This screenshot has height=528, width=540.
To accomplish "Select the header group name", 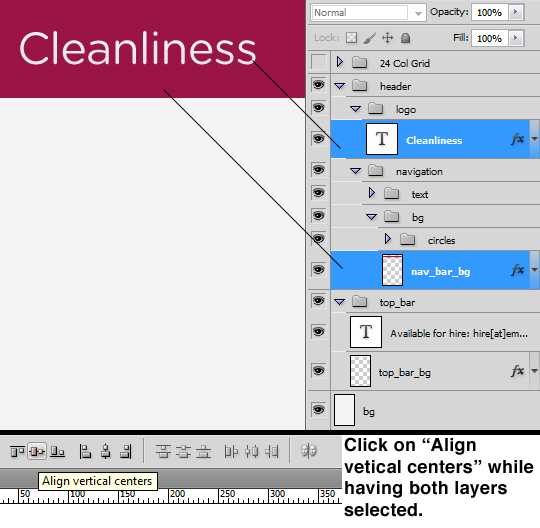I will (x=395, y=86).
